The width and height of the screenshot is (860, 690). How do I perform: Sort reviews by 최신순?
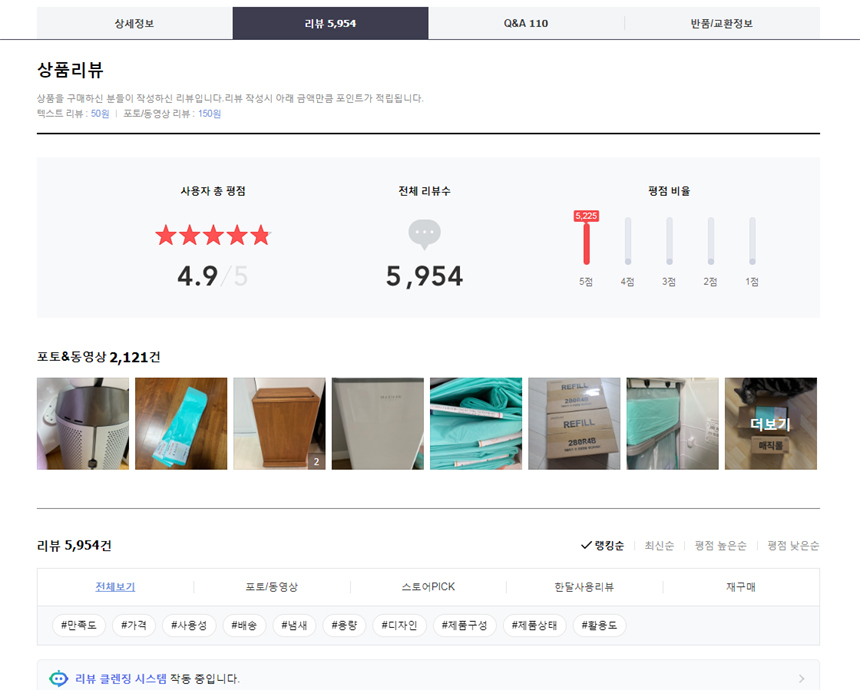(661, 546)
